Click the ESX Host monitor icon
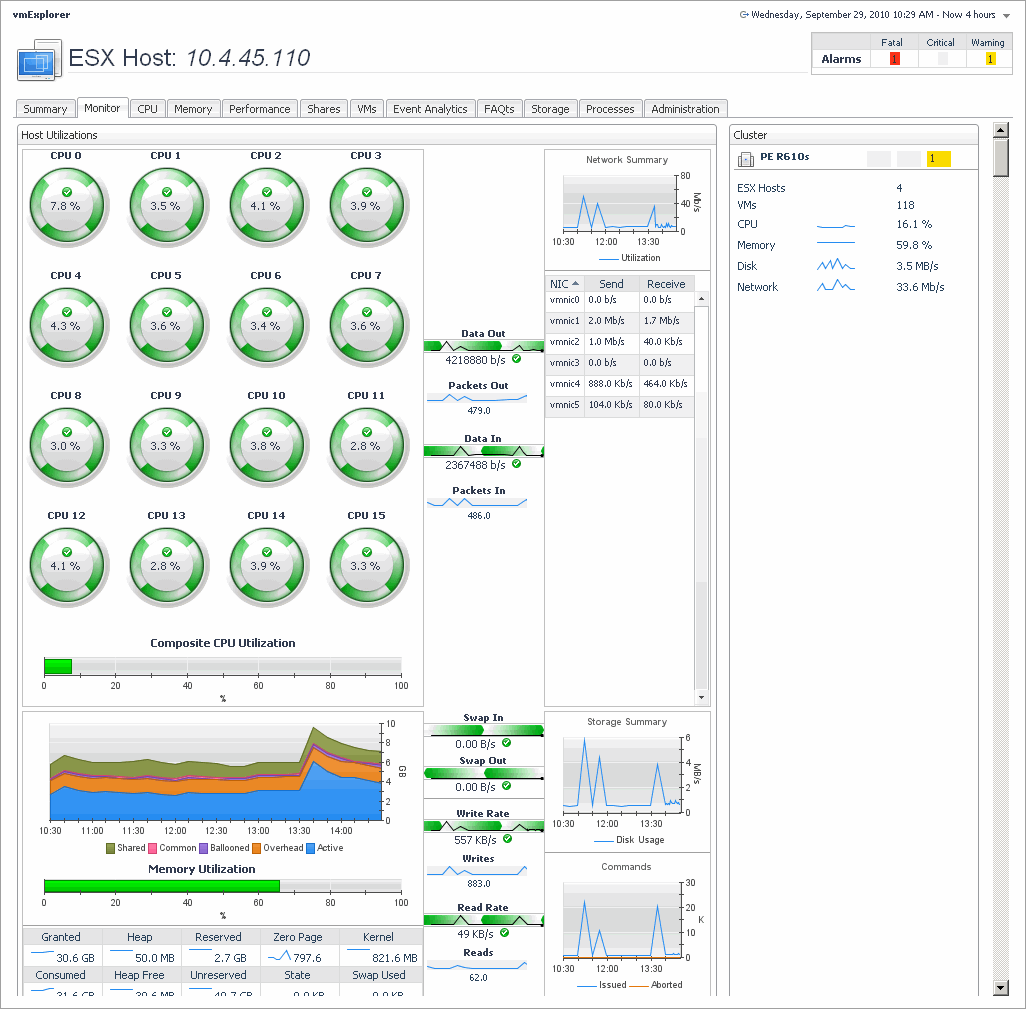 click(39, 61)
